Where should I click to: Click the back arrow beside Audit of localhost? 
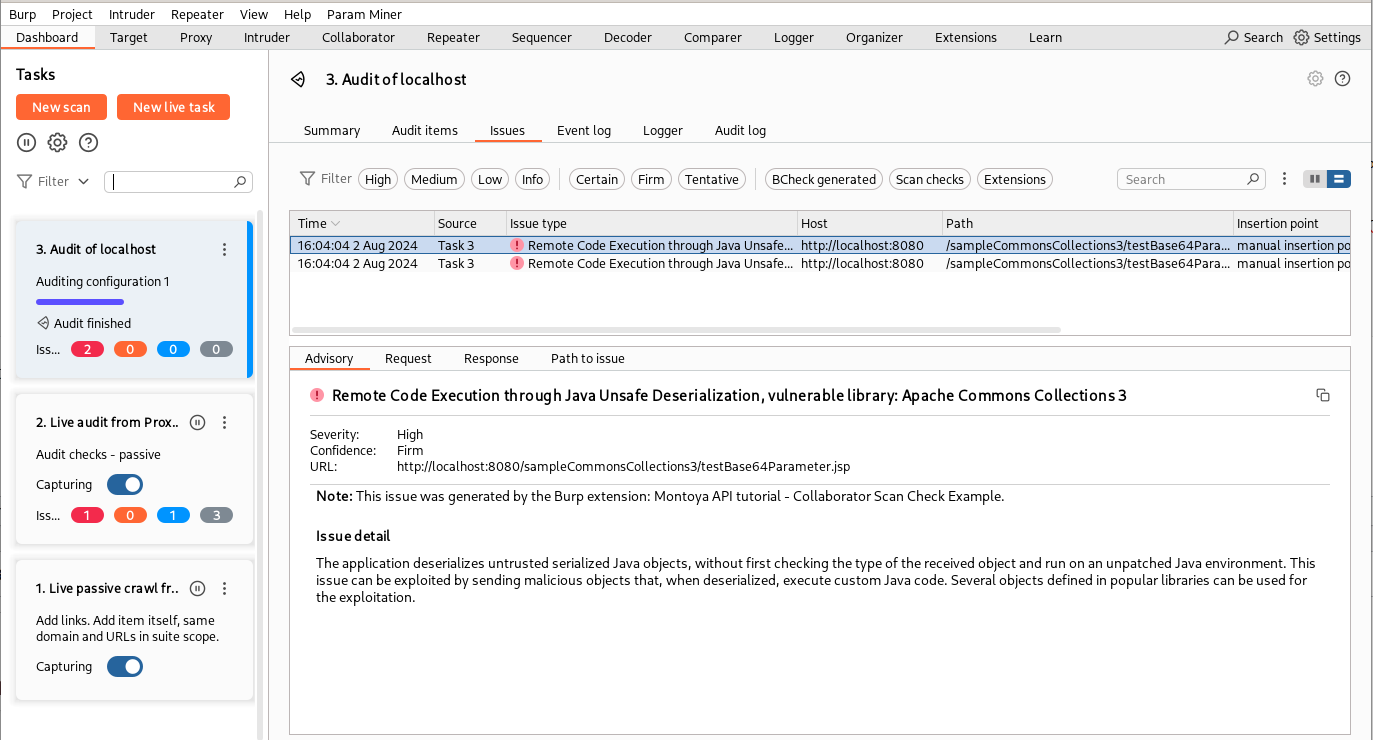click(298, 80)
